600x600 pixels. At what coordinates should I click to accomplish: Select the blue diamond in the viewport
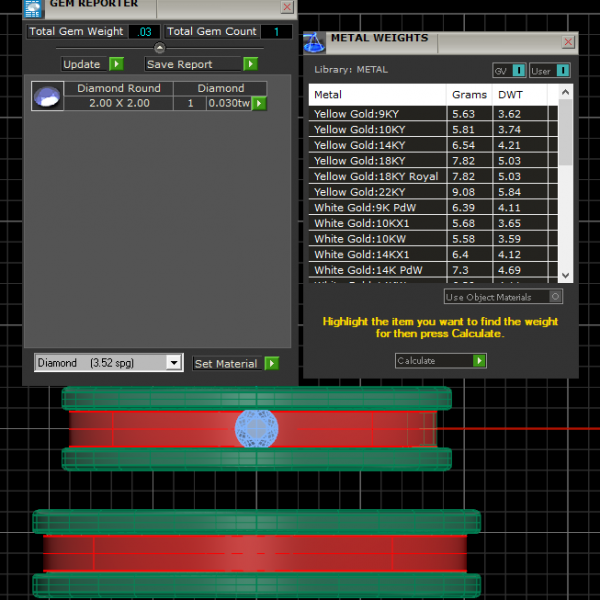click(x=255, y=428)
